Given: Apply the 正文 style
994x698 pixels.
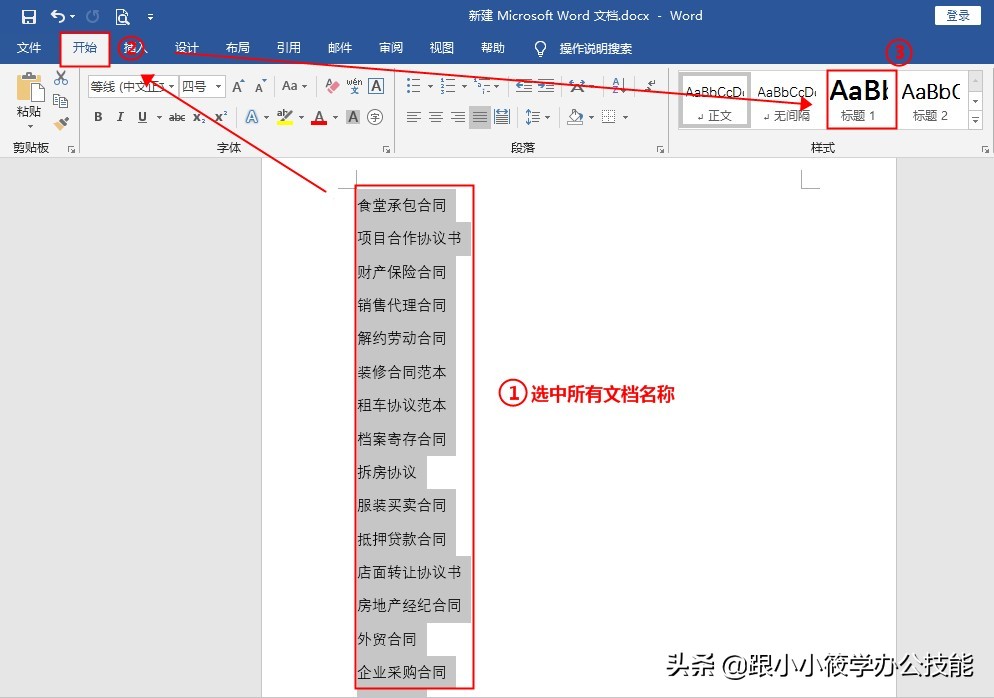Looking at the screenshot, I should (x=716, y=100).
